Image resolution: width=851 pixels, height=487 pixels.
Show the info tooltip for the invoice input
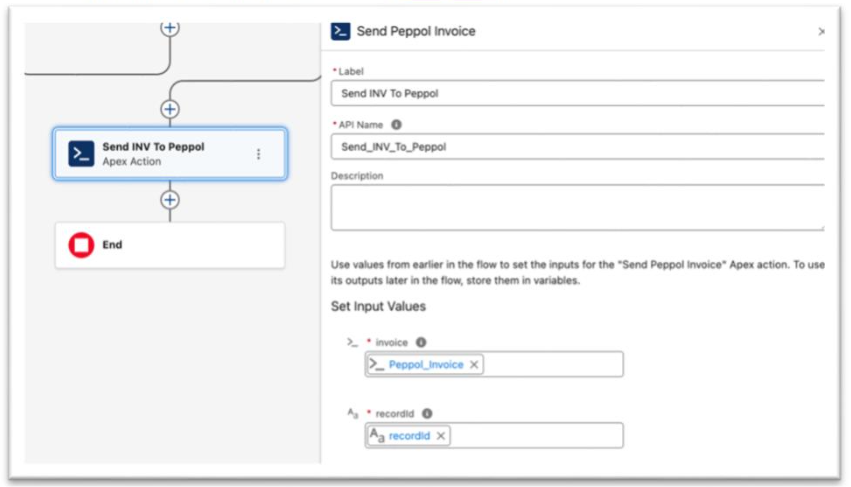pos(421,342)
